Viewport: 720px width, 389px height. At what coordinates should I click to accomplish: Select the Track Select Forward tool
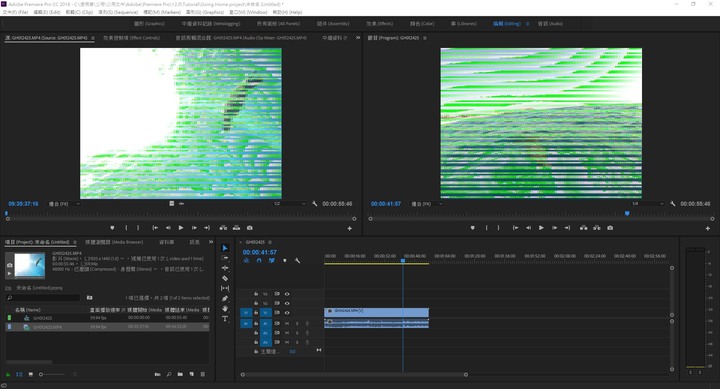225,258
